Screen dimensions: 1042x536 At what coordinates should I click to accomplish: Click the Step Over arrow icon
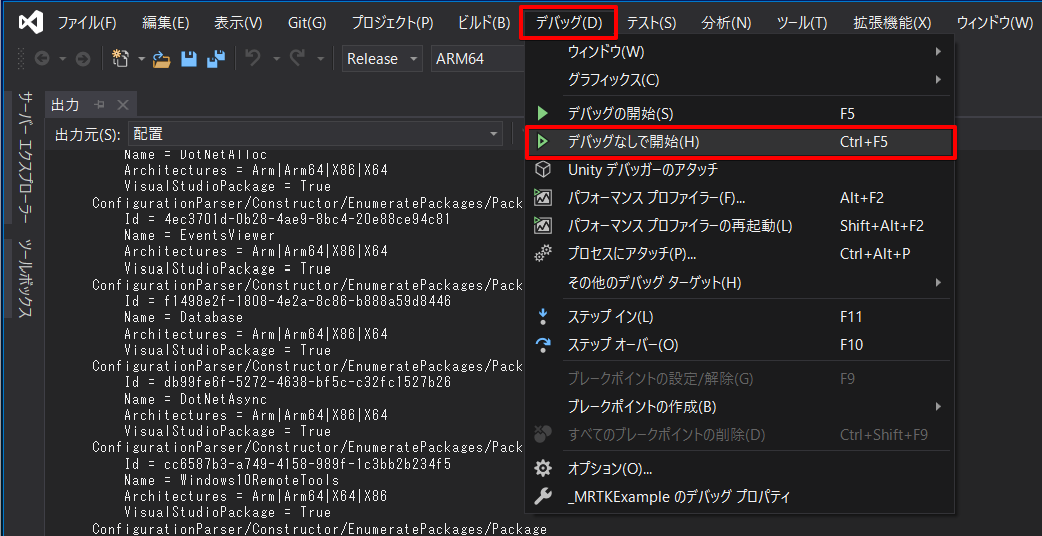[x=543, y=345]
